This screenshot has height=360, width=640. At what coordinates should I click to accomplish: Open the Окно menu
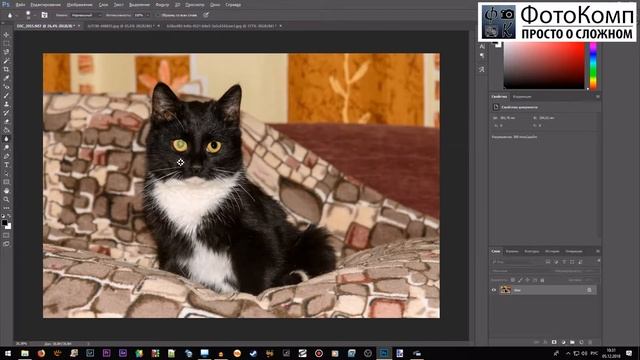[x=215, y=5]
